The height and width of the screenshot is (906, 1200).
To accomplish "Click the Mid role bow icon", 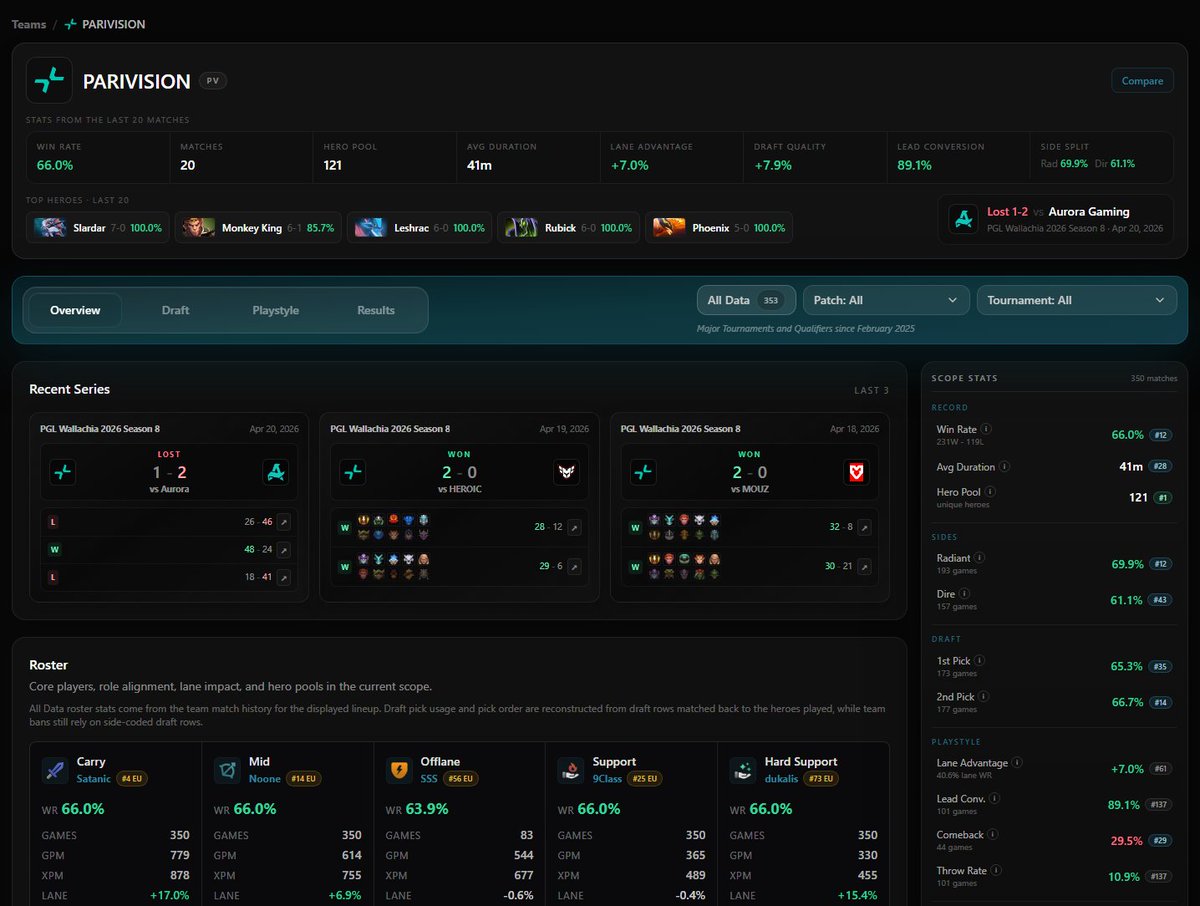I will coord(227,770).
